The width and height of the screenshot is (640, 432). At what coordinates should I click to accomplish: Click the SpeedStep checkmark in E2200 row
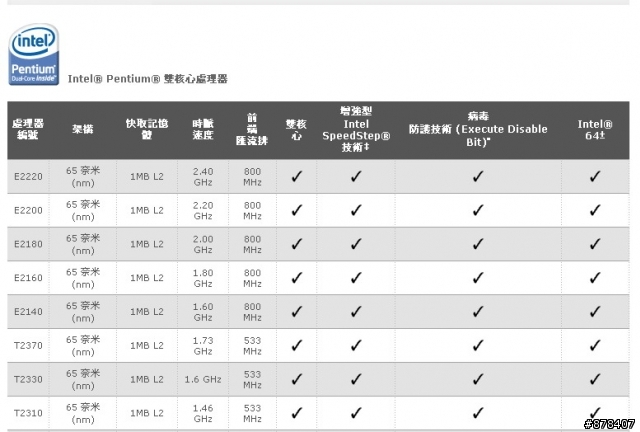(356, 210)
